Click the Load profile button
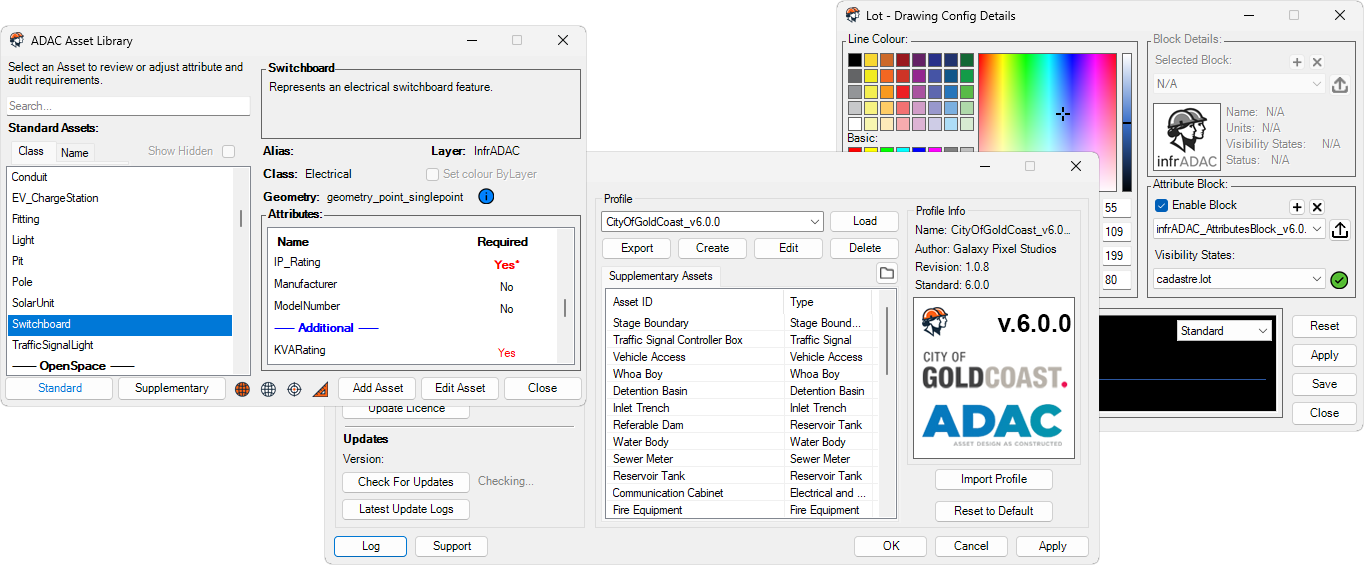Viewport: 1364px width, 565px height. (865, 221)
